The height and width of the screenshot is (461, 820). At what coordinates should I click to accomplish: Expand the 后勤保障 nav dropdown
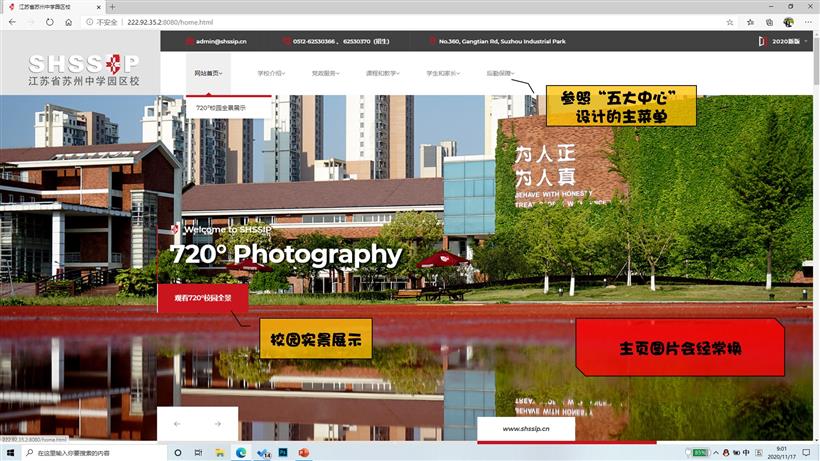[x=500, y=73]
